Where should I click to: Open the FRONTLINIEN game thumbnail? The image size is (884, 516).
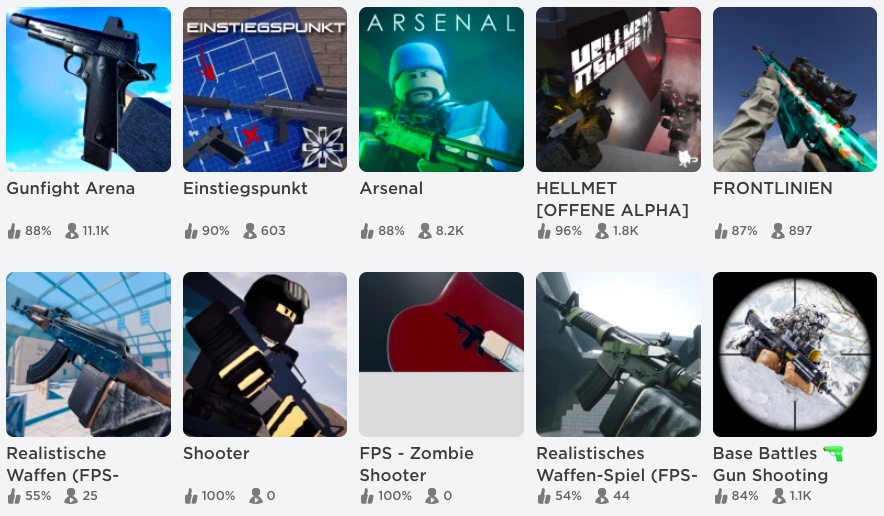pos(795,89)
